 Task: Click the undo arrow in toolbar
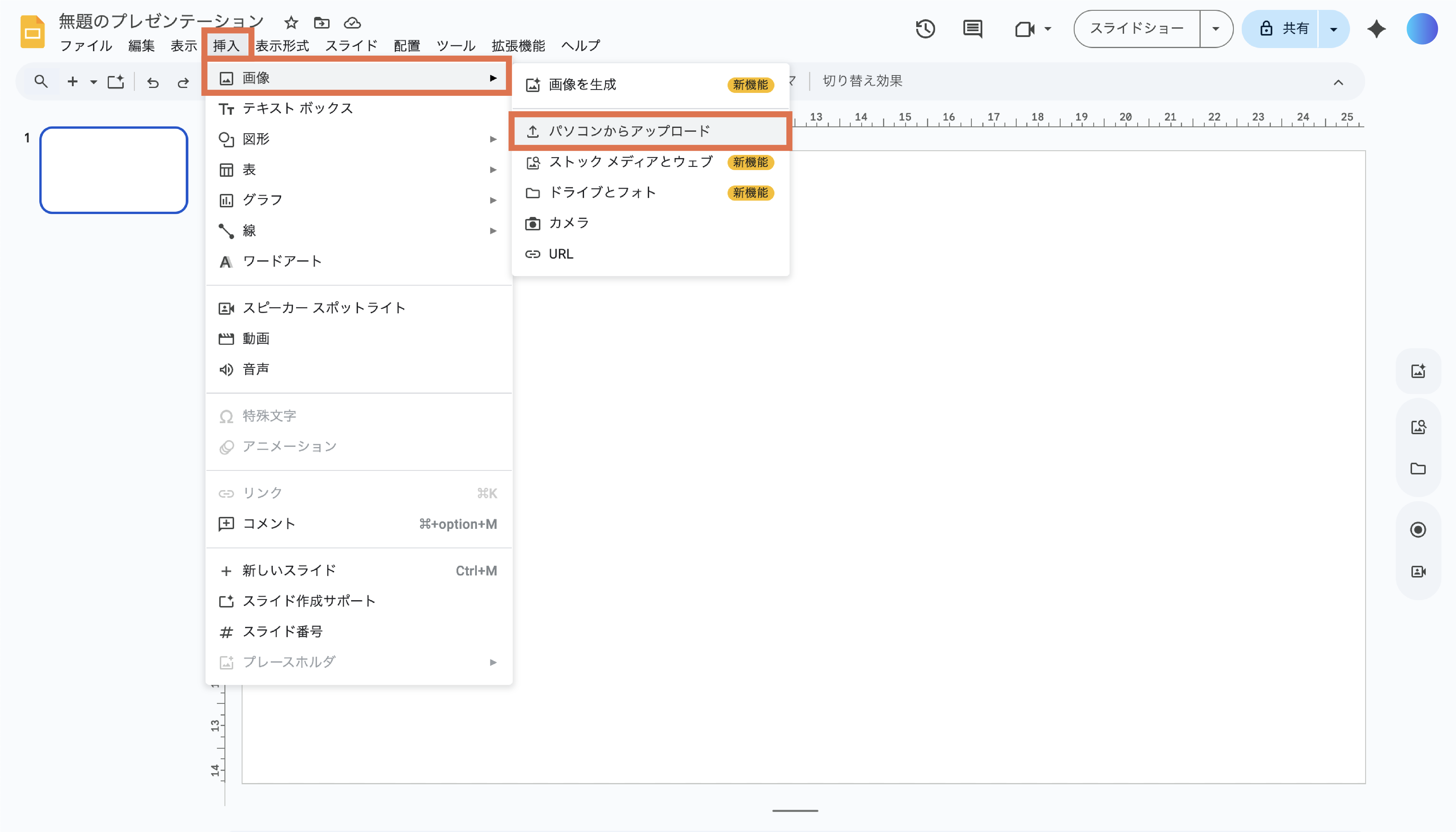[153, 82]
